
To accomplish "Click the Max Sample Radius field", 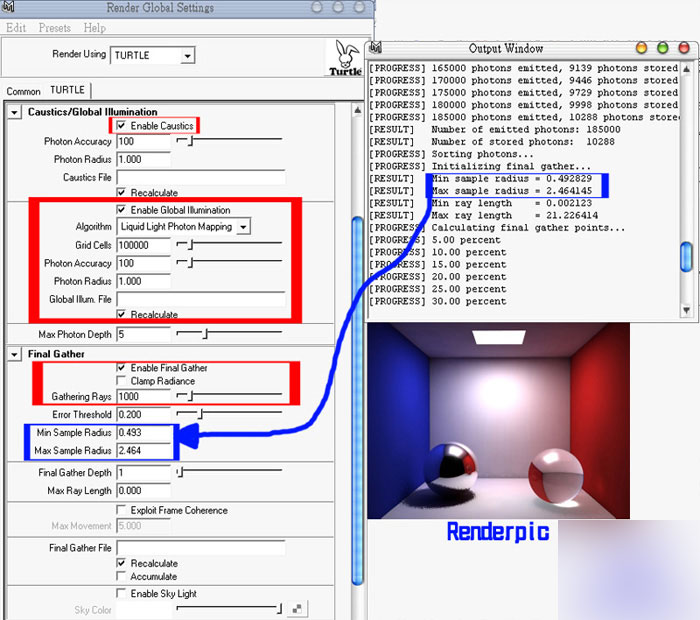I will click(143, 450).
